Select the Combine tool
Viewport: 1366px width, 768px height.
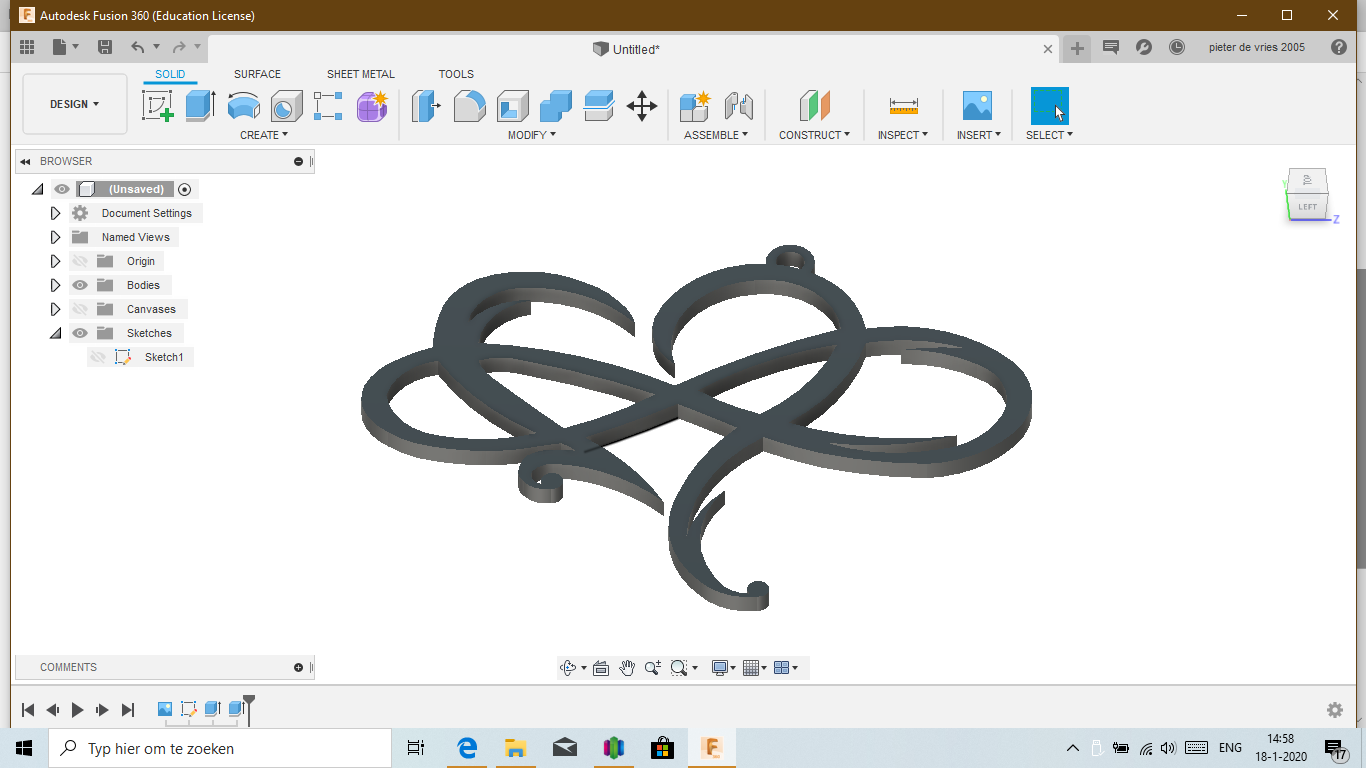coord(556,106)
